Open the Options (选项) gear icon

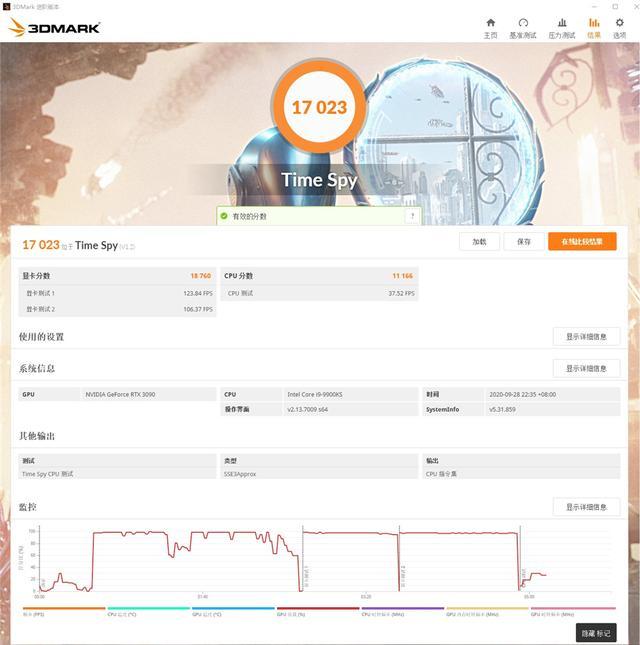[619, 23]
